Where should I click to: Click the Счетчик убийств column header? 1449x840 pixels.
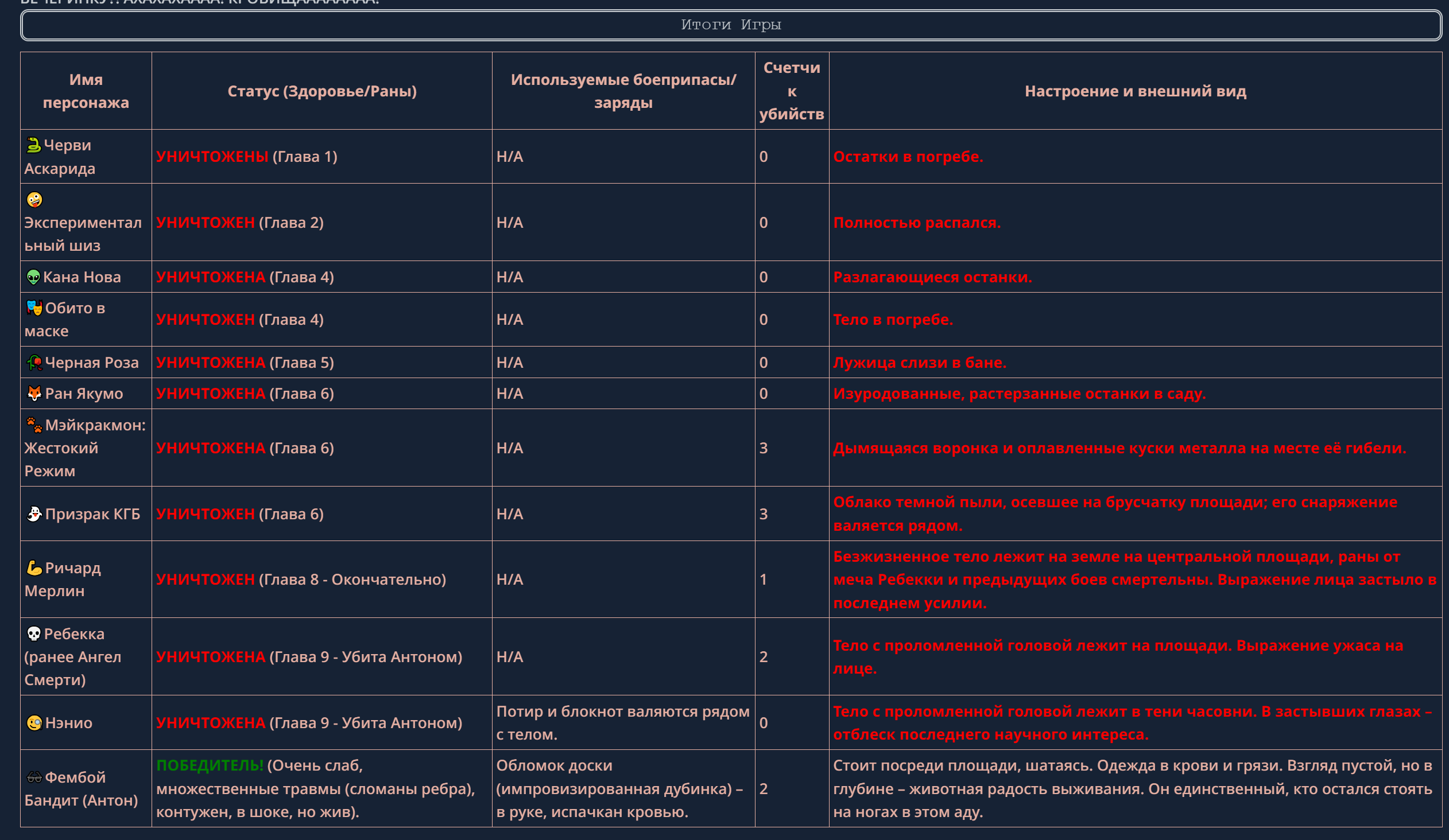pos(792,91)
